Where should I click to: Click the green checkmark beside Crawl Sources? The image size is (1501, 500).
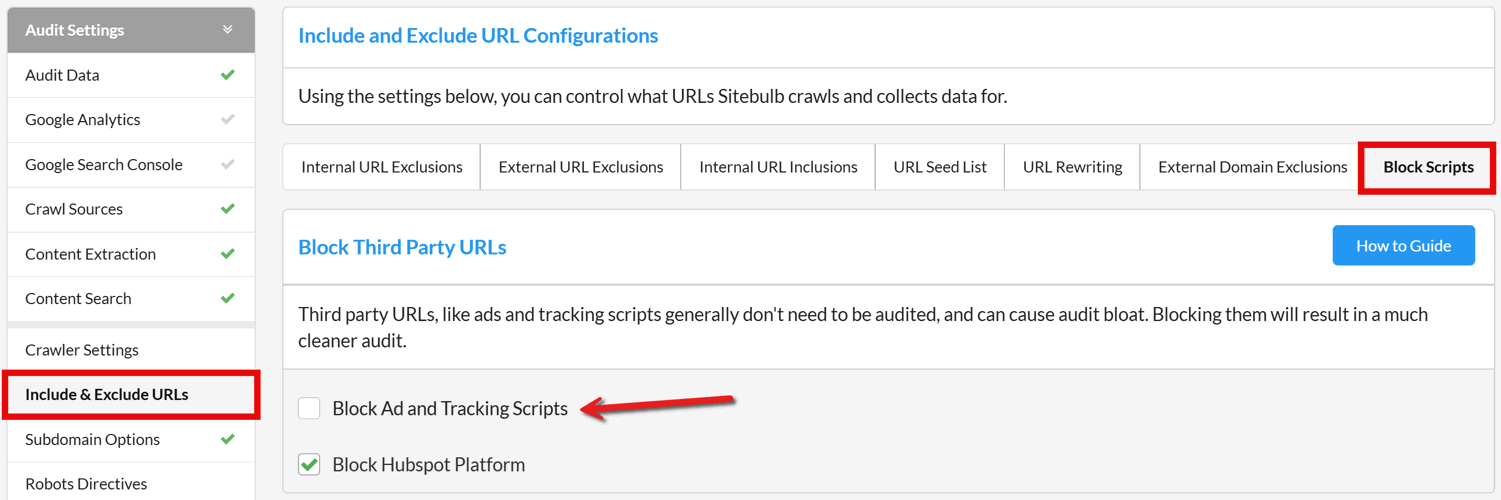pos(228,209)
